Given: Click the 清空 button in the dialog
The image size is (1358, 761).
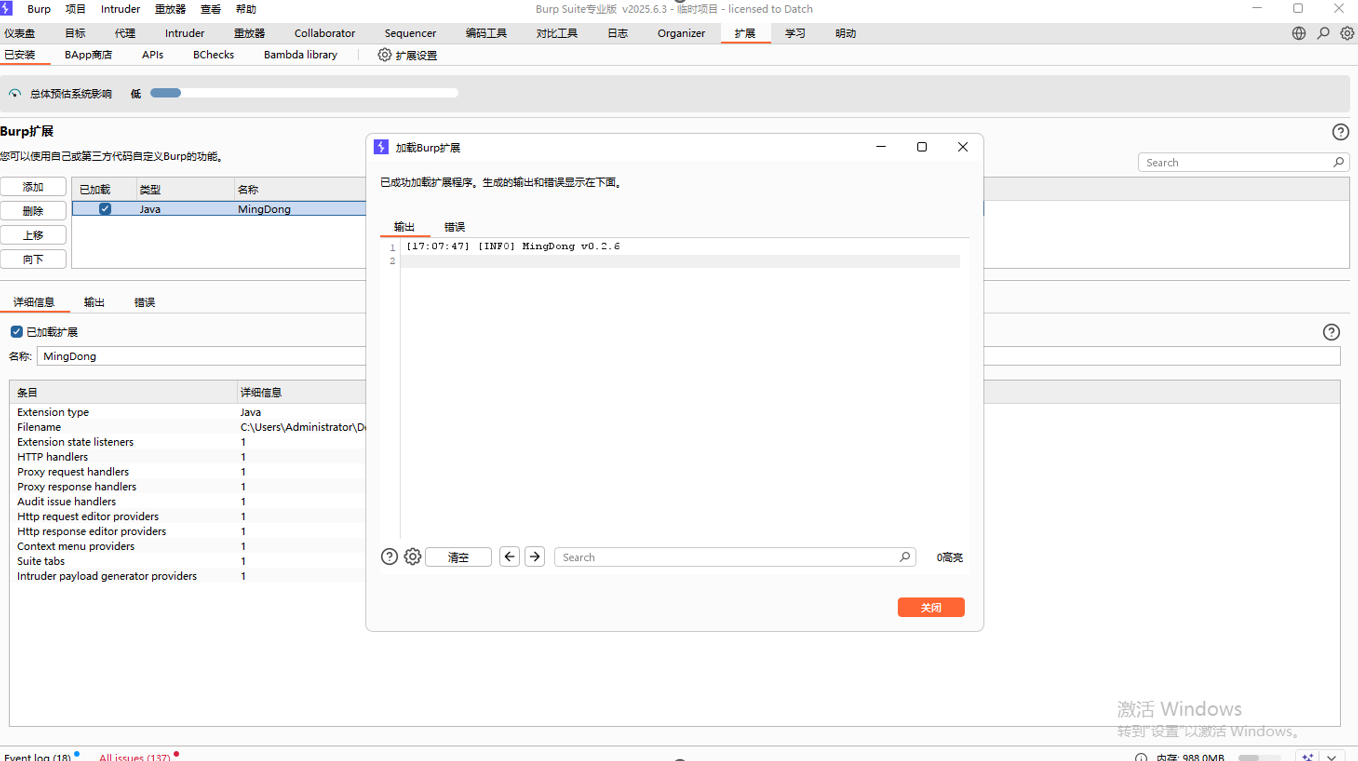Looking at the screenshot, I should click(458, 557).
